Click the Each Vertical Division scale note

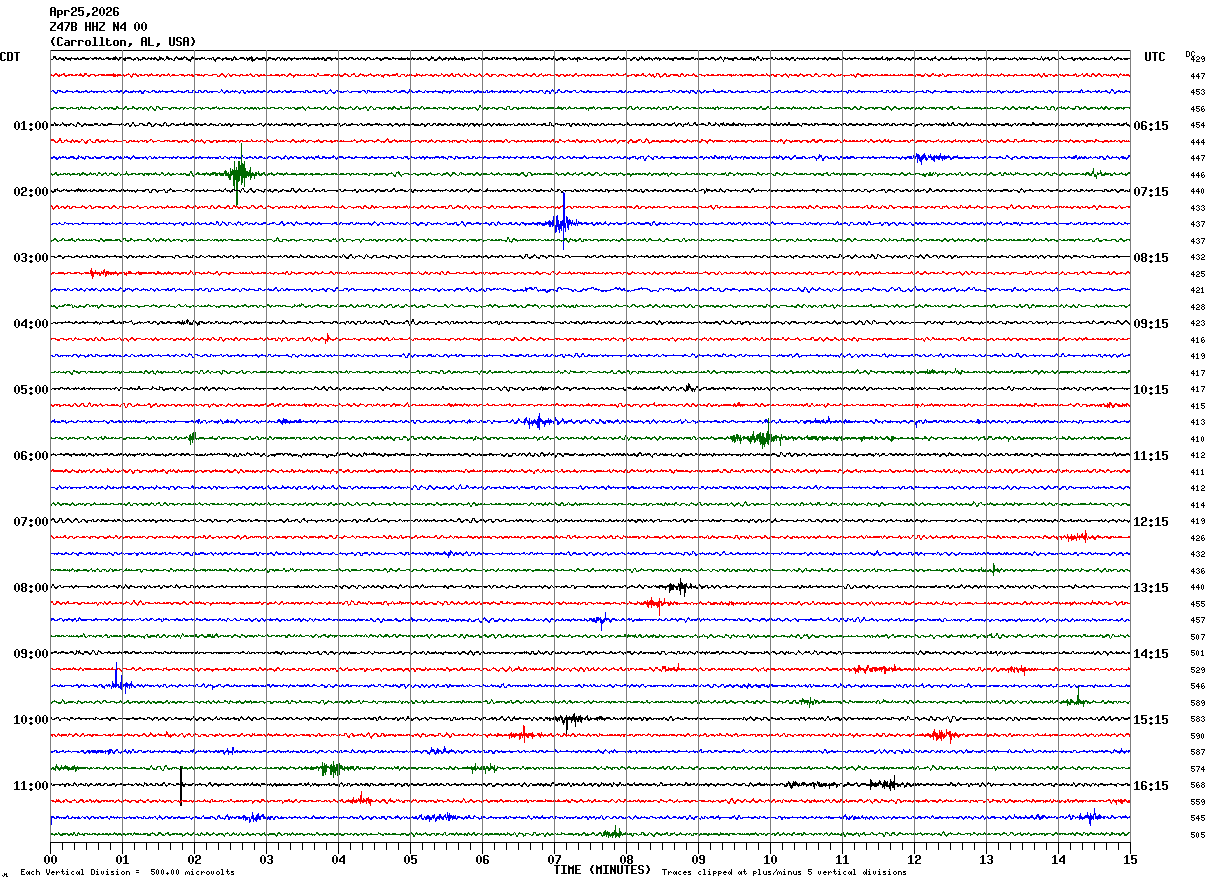coord(127,872)
